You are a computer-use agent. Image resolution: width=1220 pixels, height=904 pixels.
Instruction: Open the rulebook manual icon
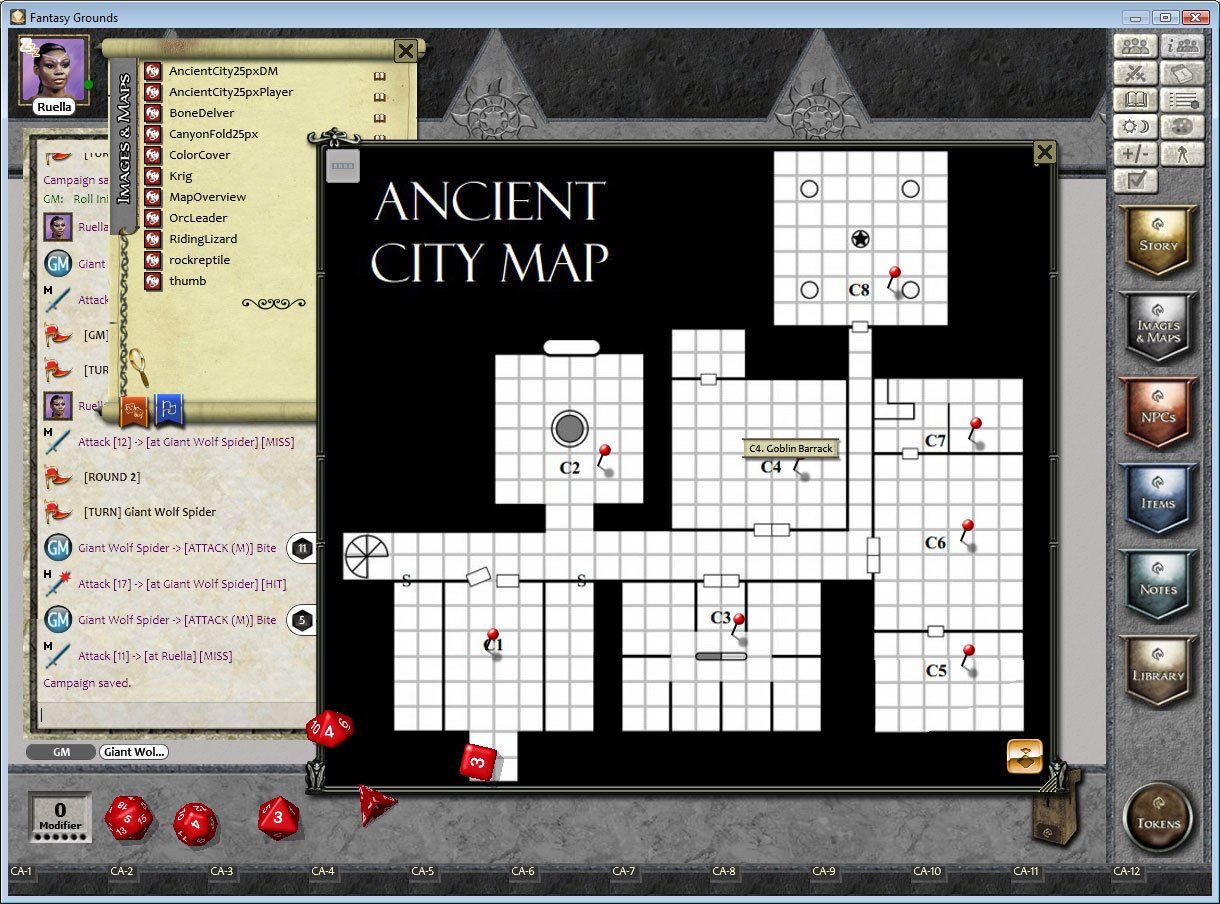point(1183,73)
